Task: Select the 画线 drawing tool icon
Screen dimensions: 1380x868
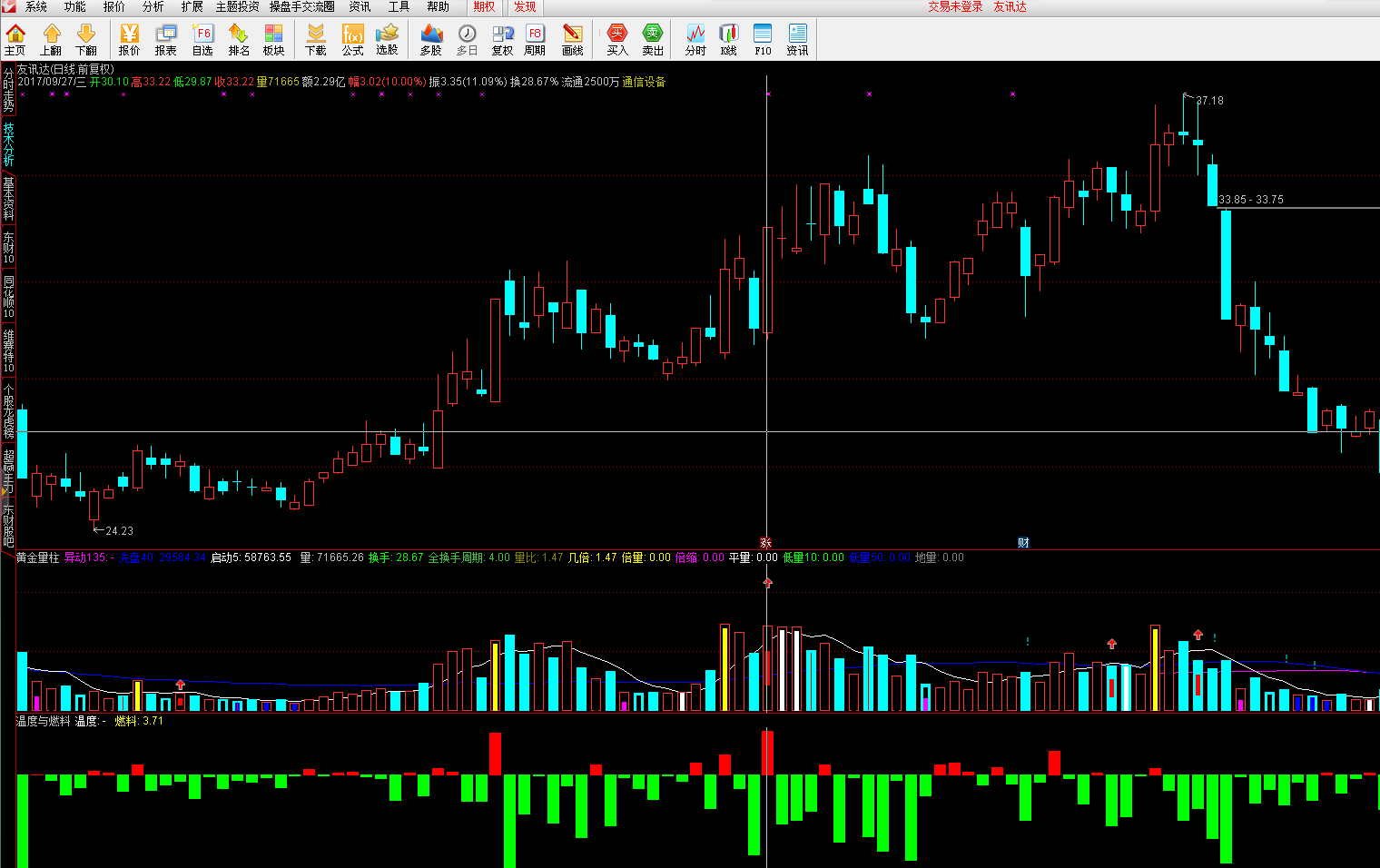Action: 572,40
